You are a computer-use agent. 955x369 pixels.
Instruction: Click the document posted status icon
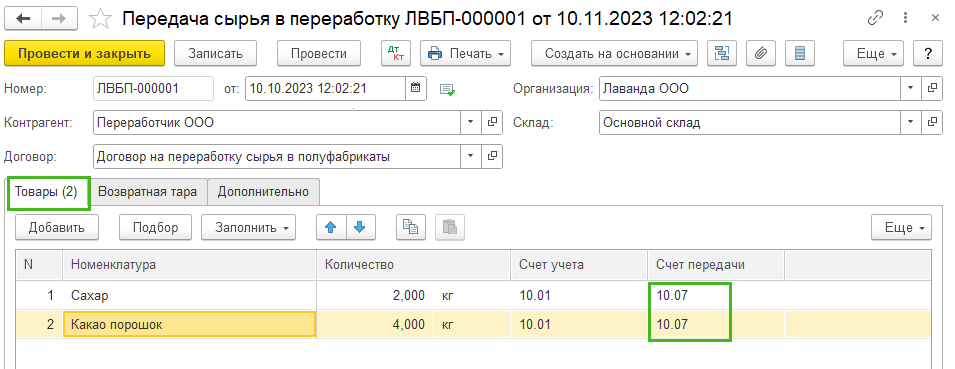click(448, 90)
